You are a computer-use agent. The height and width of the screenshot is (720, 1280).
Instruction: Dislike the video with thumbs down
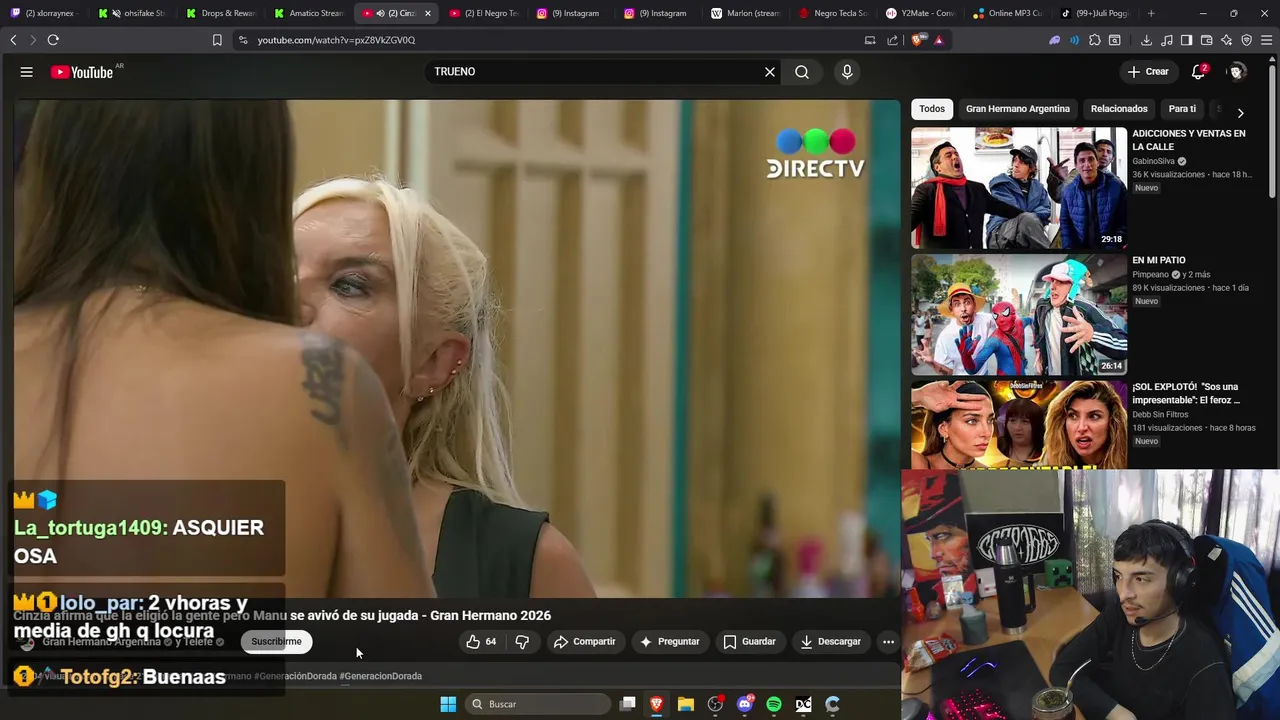522,642
